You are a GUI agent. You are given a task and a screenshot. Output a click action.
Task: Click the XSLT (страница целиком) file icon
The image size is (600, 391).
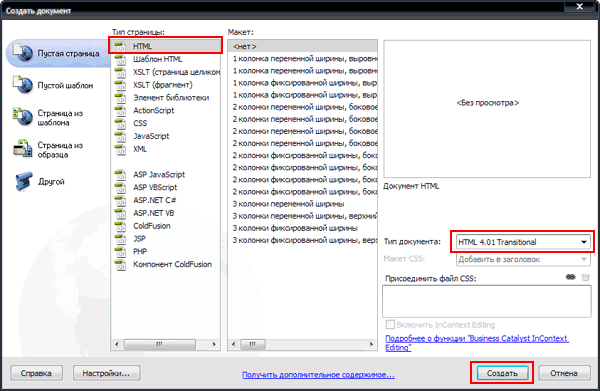tap(121, 72)
